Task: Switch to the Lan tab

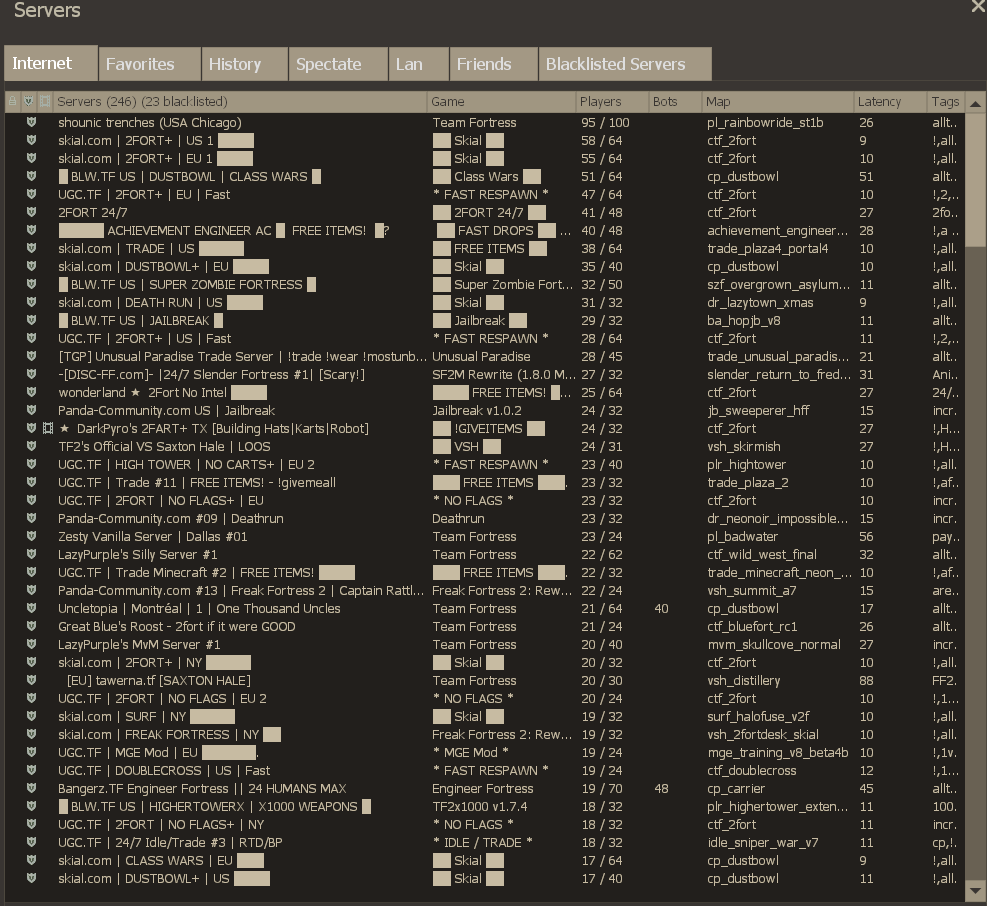Action: pos(418,64)
